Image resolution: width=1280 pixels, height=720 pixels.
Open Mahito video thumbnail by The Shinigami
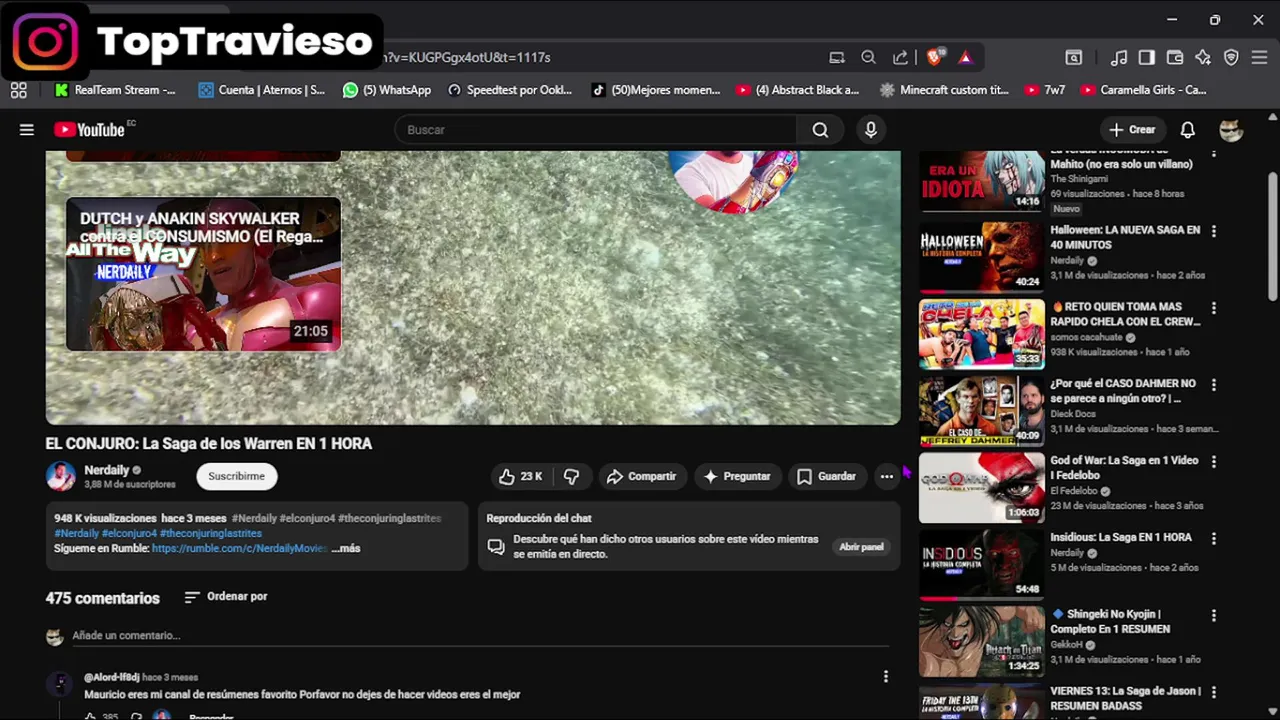tap(982, 180)
